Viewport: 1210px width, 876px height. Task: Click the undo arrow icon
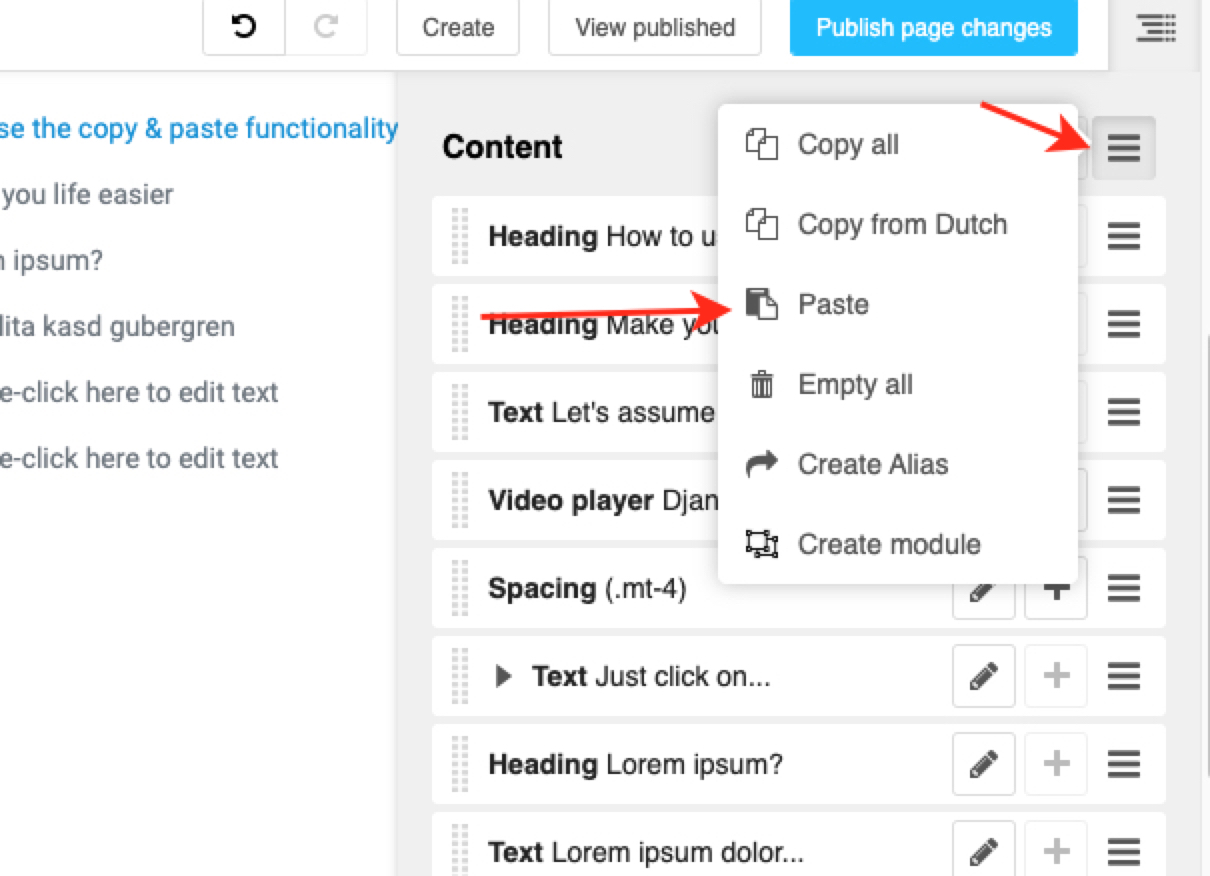[x=244, y=27]
